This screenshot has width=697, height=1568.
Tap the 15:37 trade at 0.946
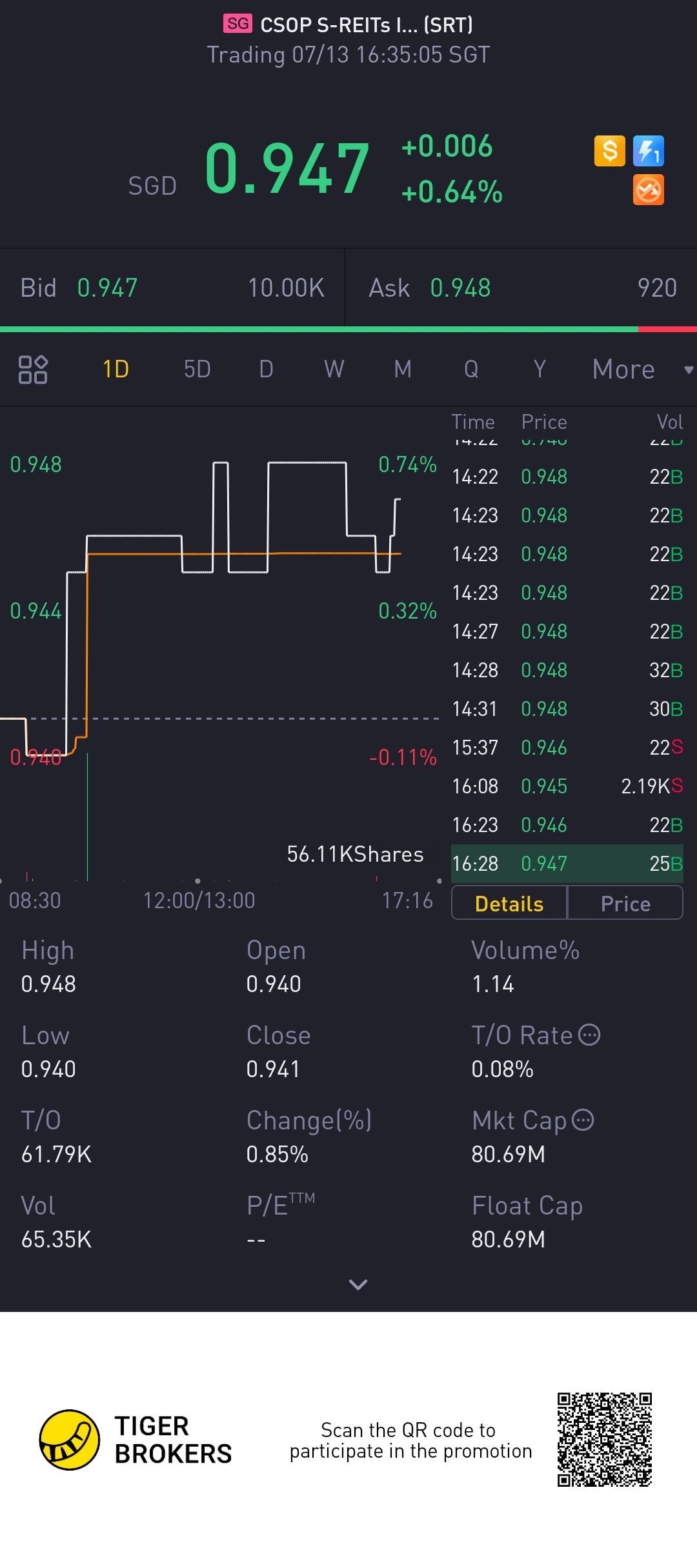pyautogui.click(x=567, y=748)
